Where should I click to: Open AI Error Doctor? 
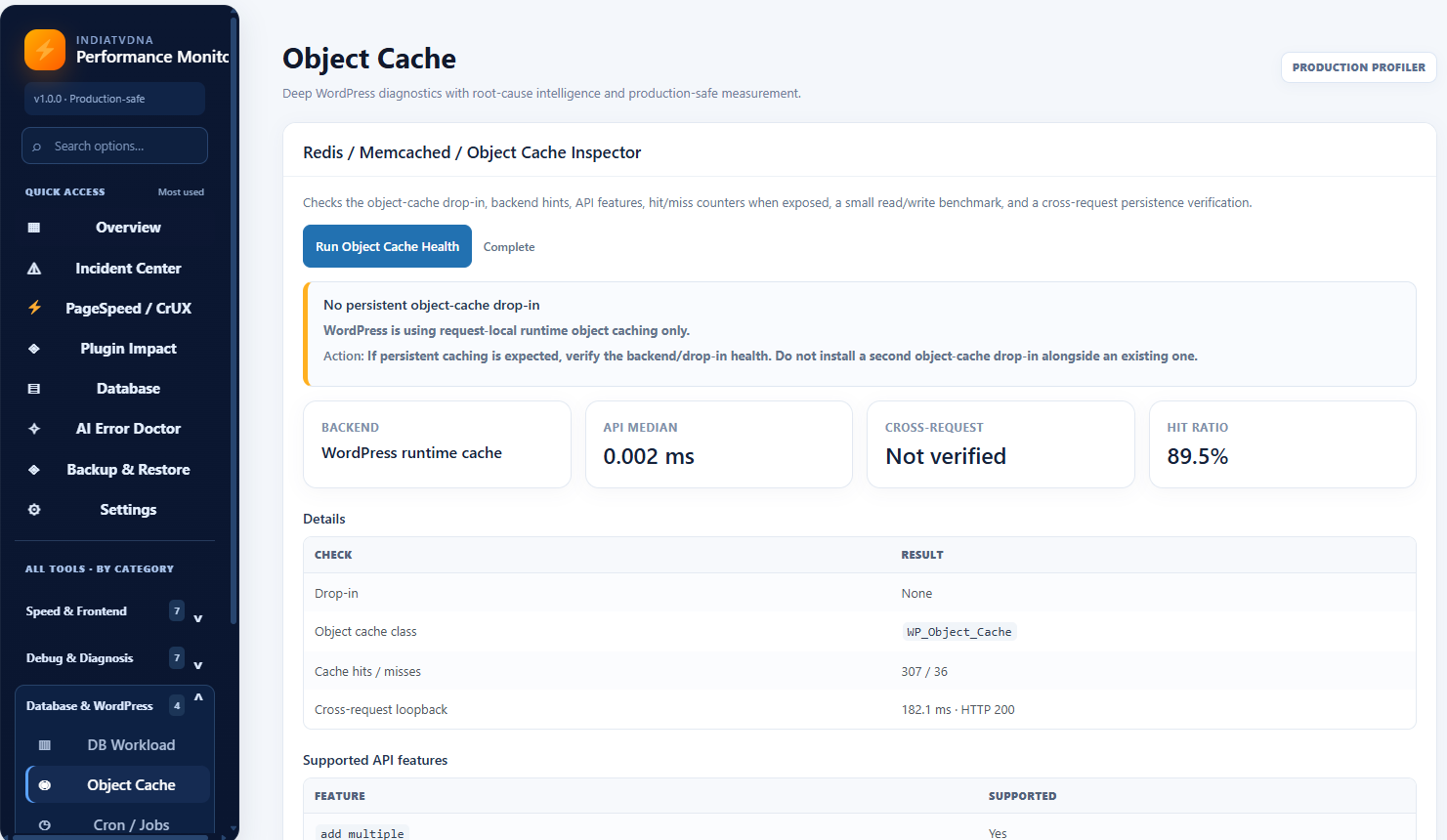point(114,429)
